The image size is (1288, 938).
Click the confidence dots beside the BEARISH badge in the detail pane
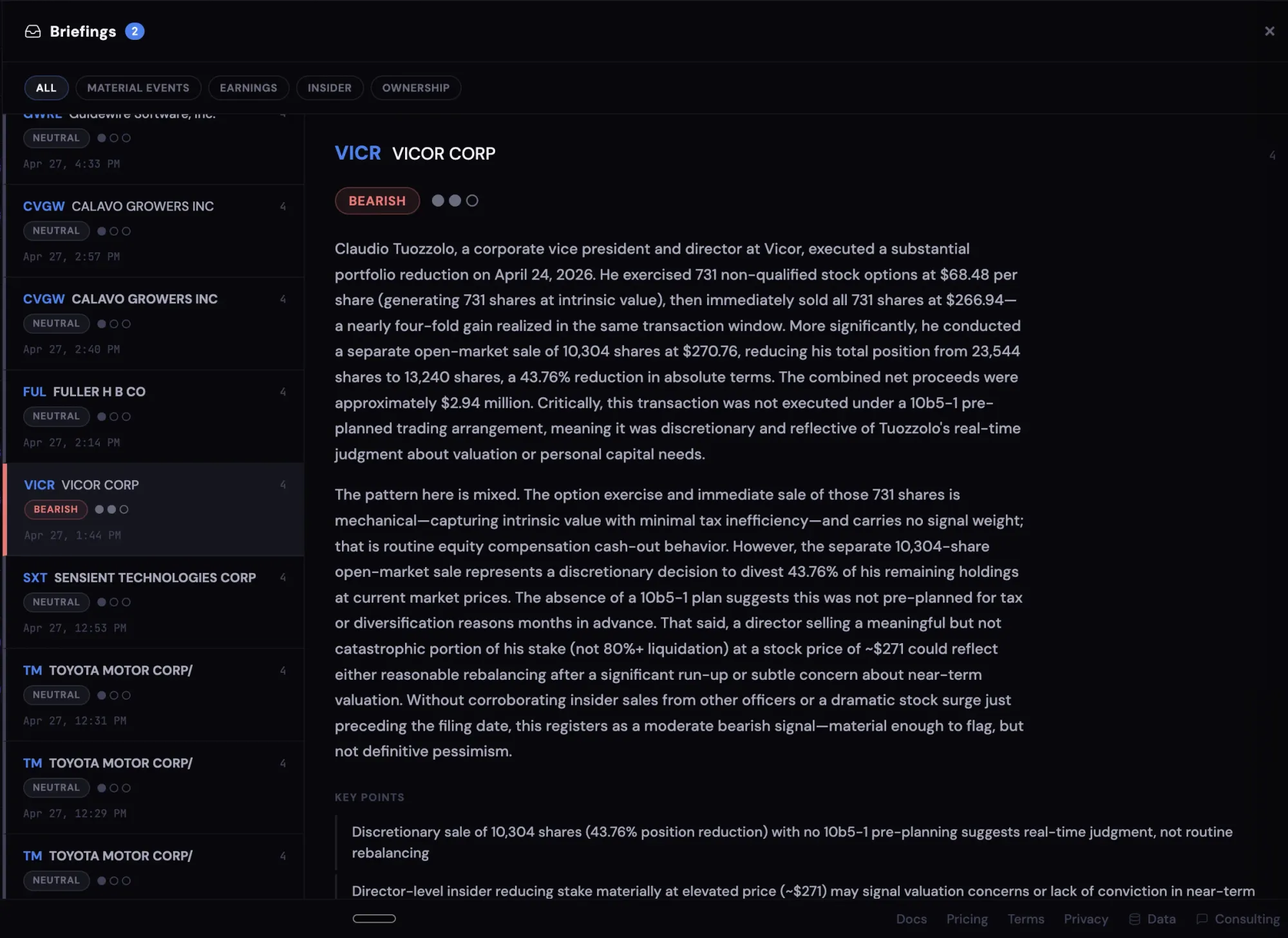coord(455,201)
